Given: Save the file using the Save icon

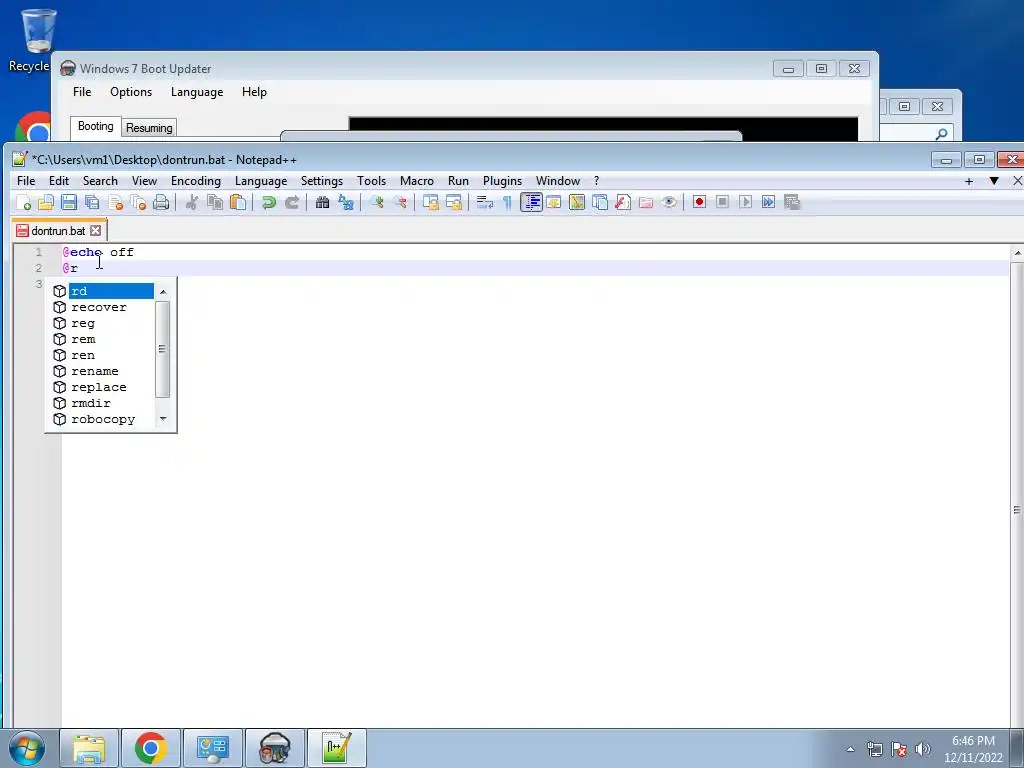Looking at the screenshot, I should [x=69, y=202].
